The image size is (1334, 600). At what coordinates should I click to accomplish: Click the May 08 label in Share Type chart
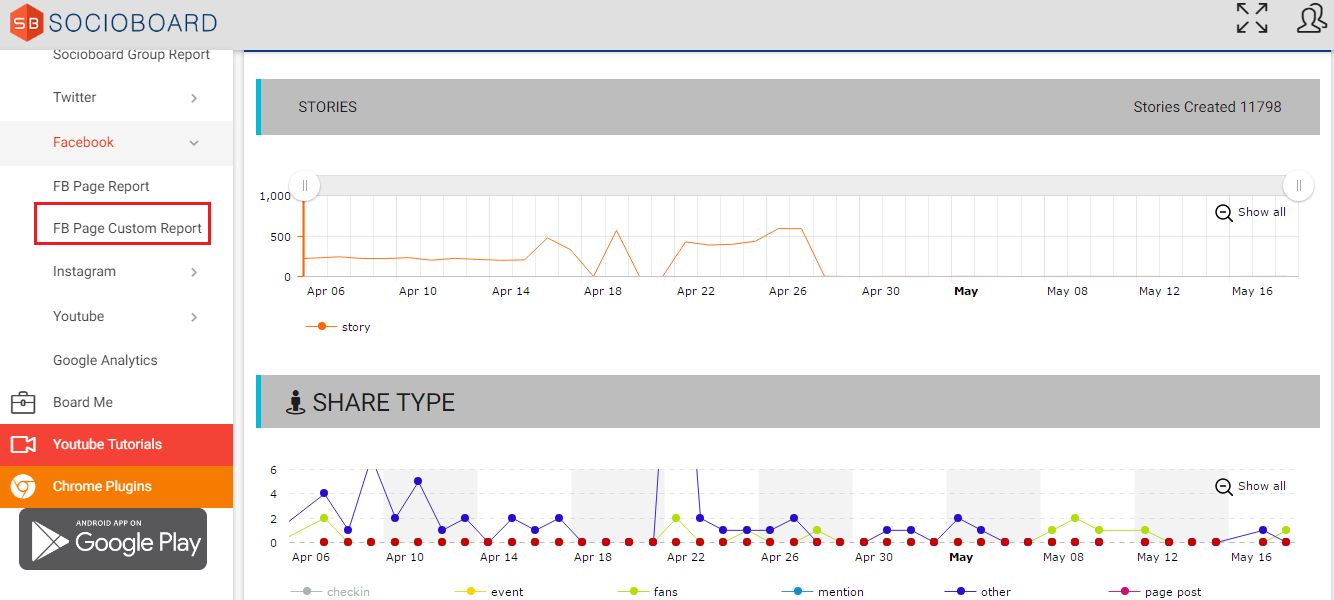1064,557
